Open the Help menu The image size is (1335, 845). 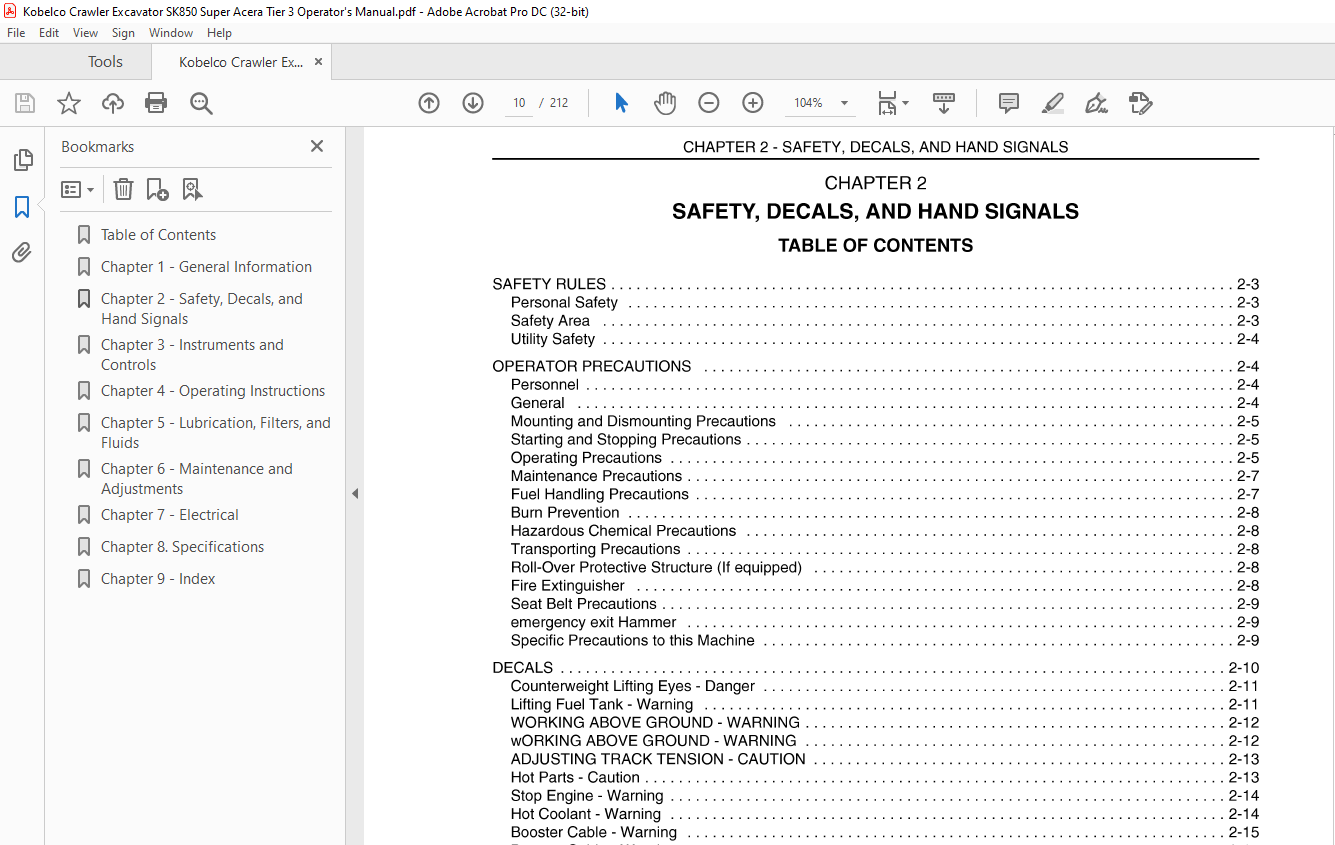pos(219,33)
